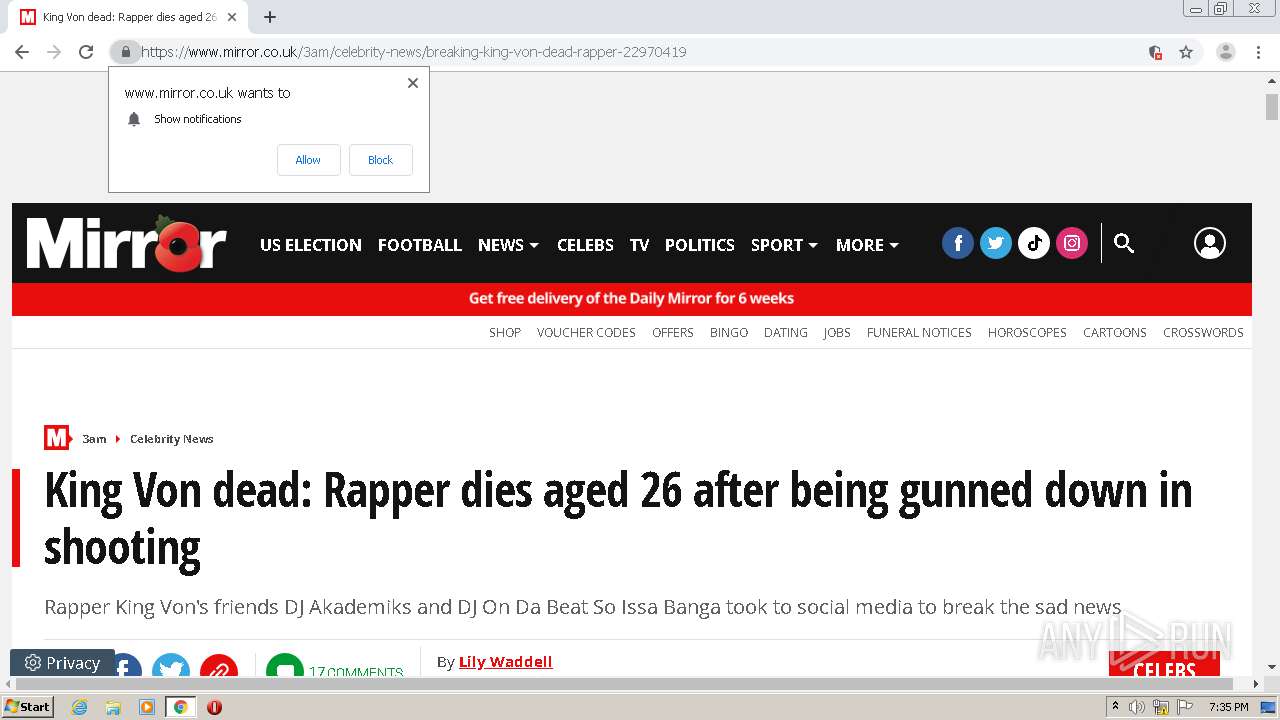Viewport: 1280px width, 720px height.
Task: Allow notifications from mirror.co.uk
Action: pos(308,160)
